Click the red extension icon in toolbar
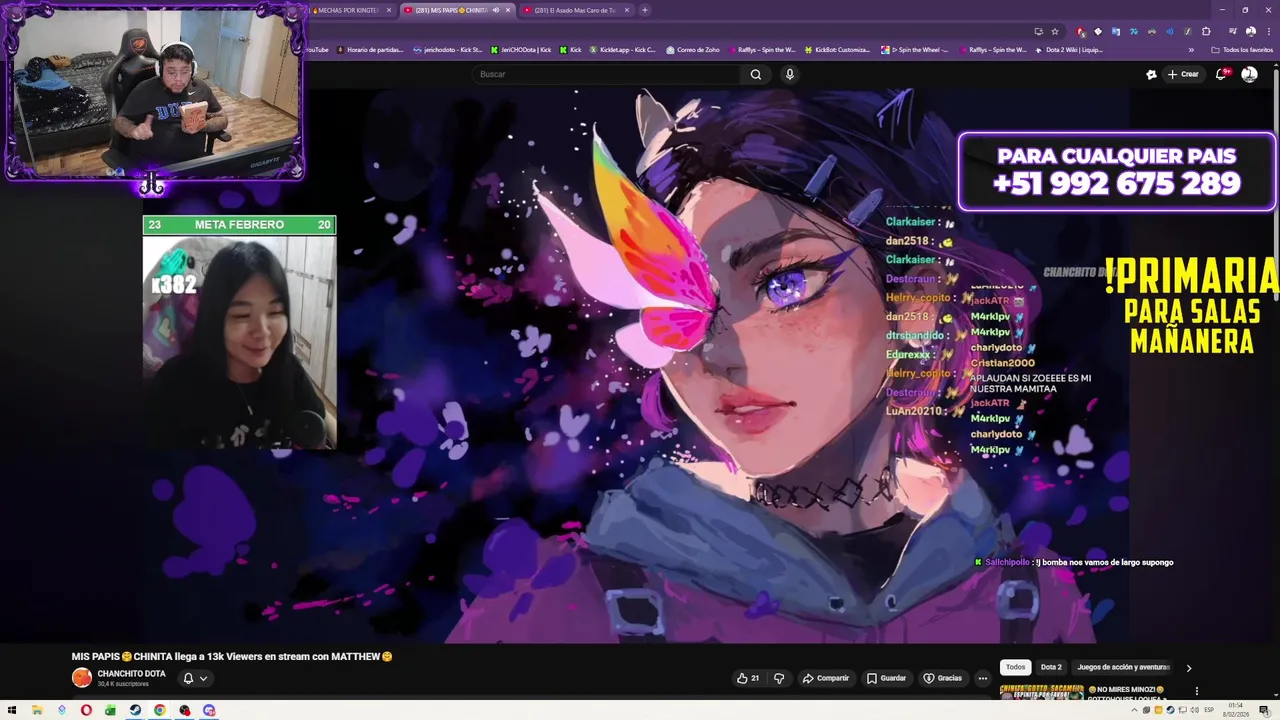The width and height of the screenshot is (1280, 720). tap(1080, 31)
